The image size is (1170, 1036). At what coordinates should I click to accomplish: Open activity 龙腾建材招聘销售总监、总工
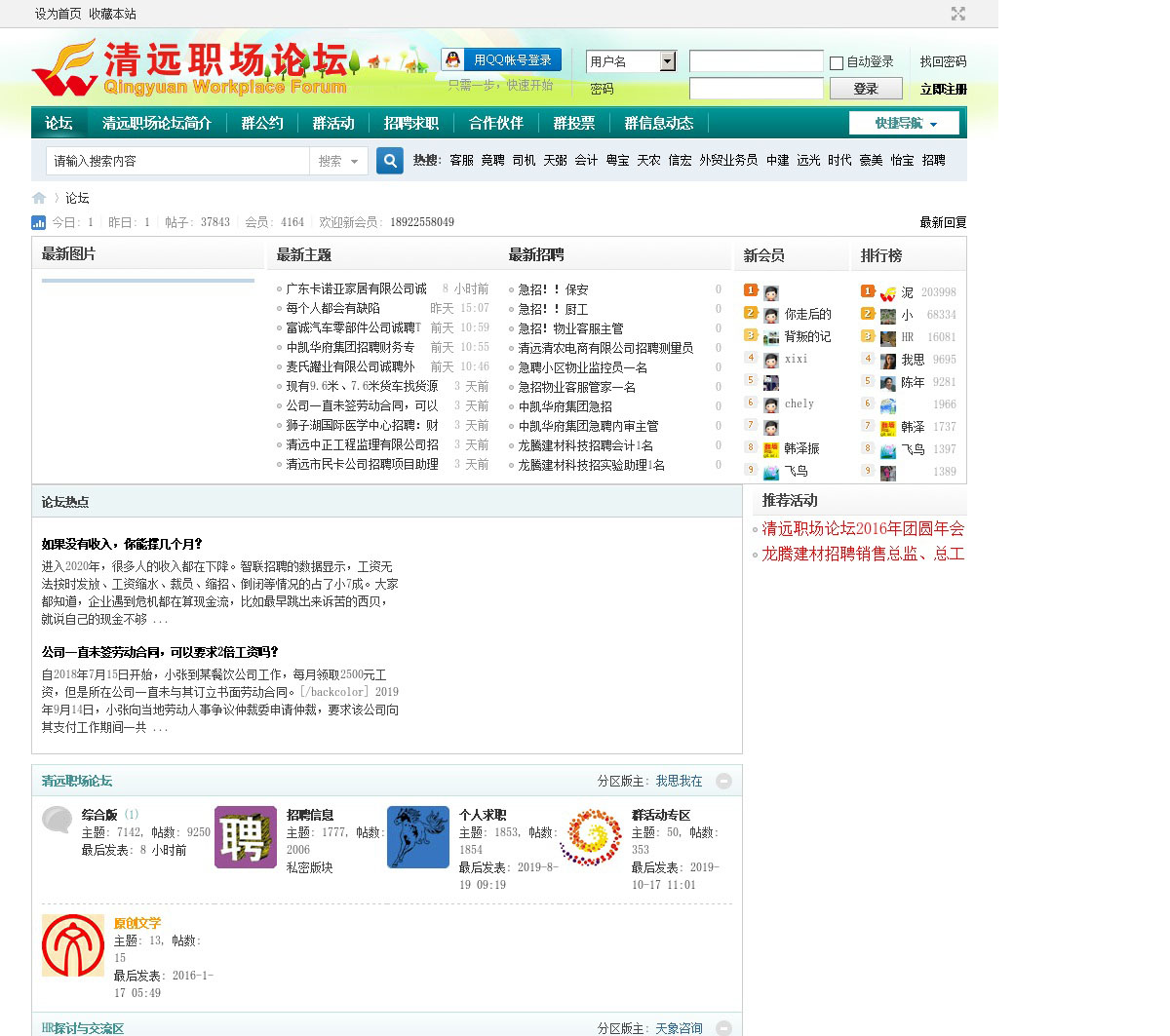[863, 554]
